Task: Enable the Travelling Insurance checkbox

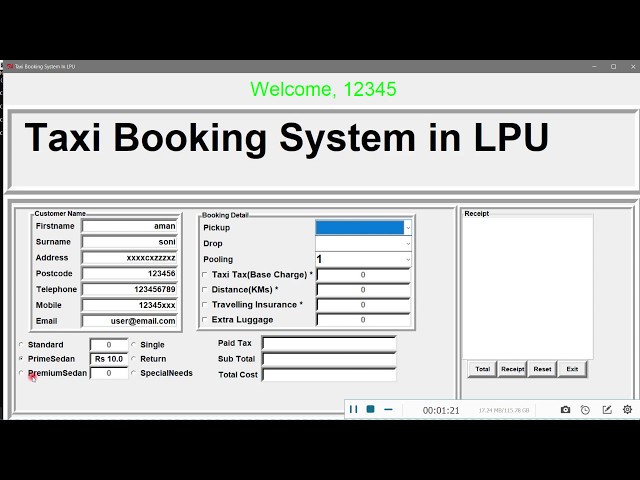Action: pyautogui.click(x=205, y=304)
